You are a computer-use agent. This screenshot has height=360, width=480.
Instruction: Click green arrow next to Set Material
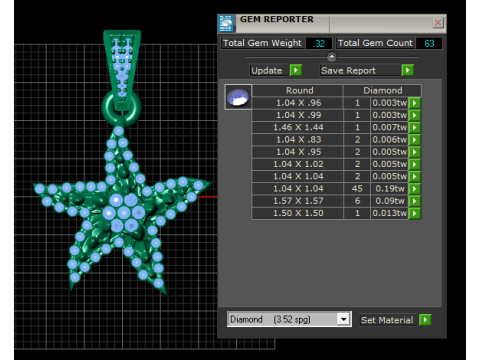(425, 320)
